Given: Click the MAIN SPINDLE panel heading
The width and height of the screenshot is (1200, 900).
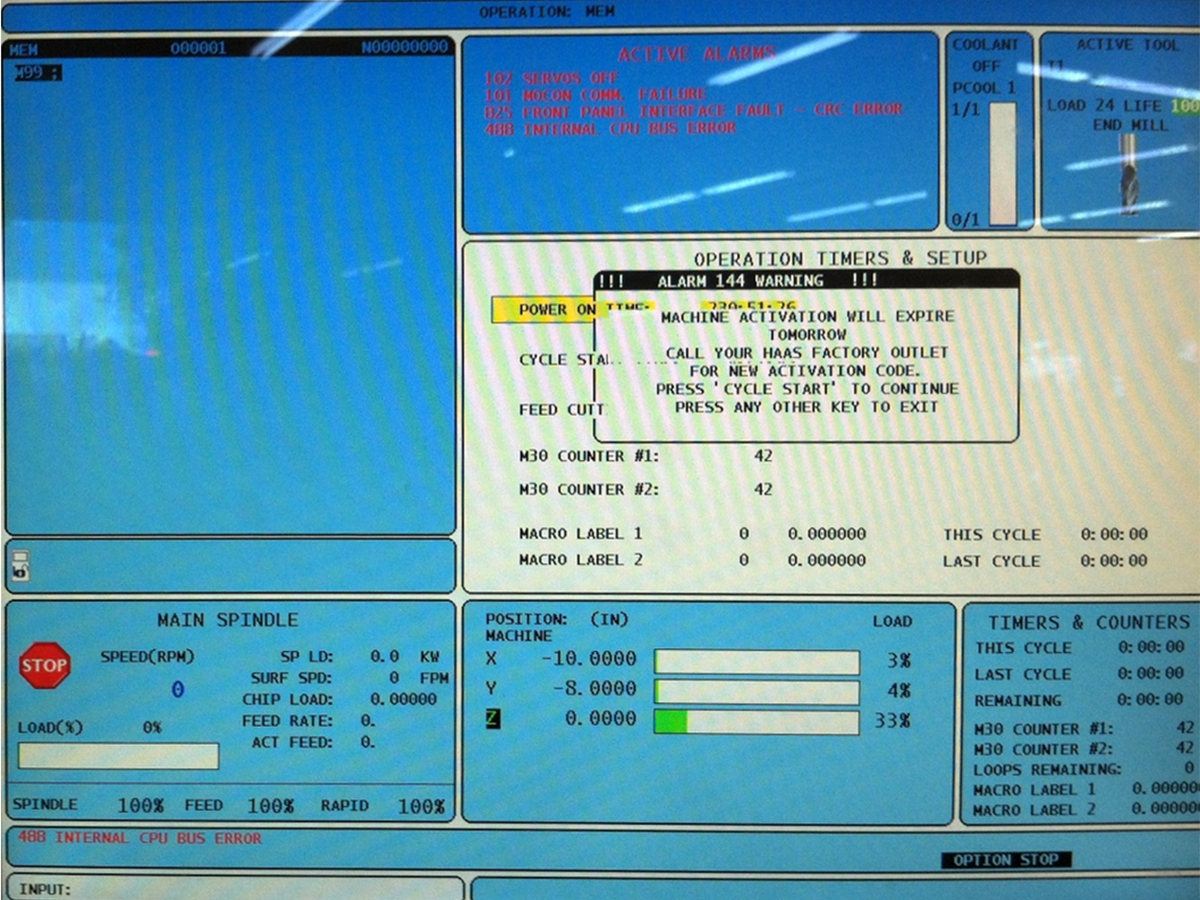Looking at the screenshot, I should [x=227, y=621].
